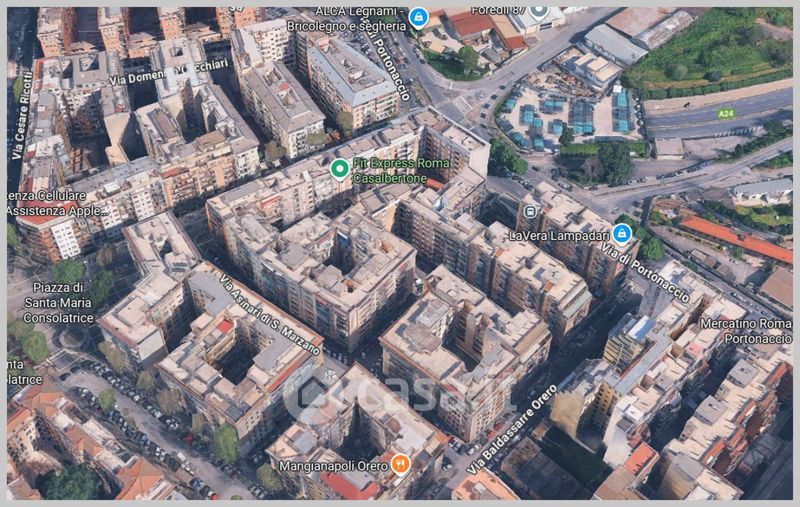Select the green Fit Express Roma marker
Viewport: 800px width, 507px height.
click(339, 168)
